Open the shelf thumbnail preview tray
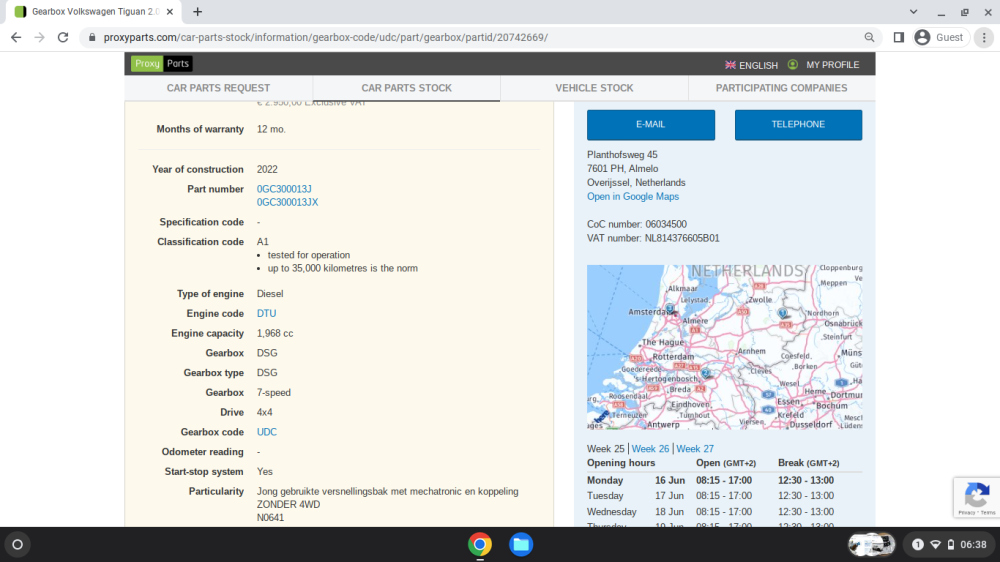1000x562 pixels. pyautogui.click(x=871, y=545)
